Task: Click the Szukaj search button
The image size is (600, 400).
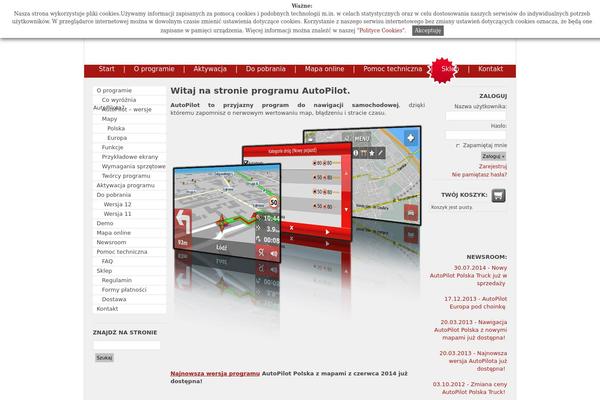Action: [x=104, y=358]
